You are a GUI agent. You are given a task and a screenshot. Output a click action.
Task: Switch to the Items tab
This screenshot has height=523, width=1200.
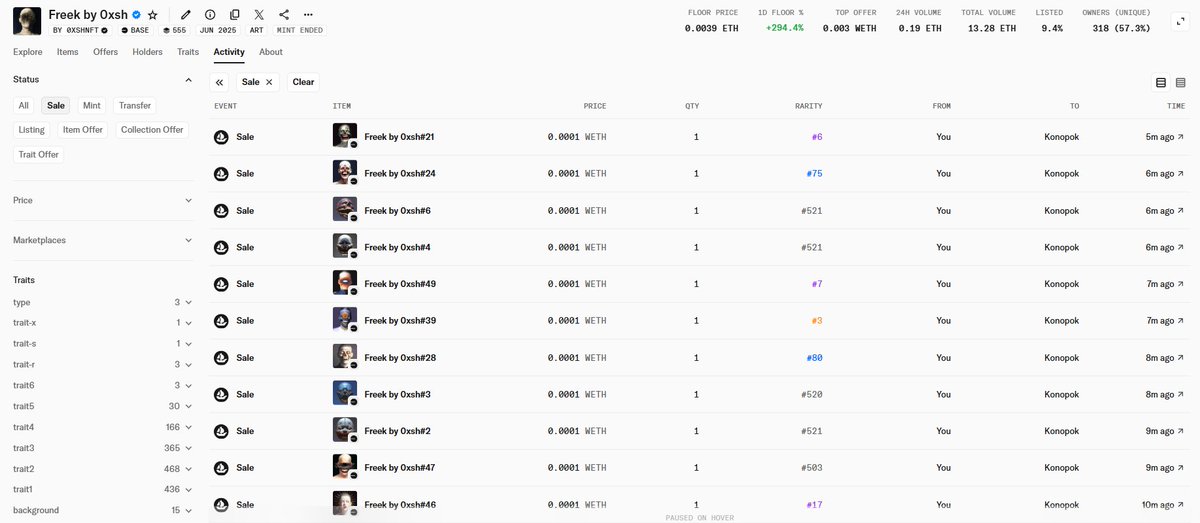point(68,52)
